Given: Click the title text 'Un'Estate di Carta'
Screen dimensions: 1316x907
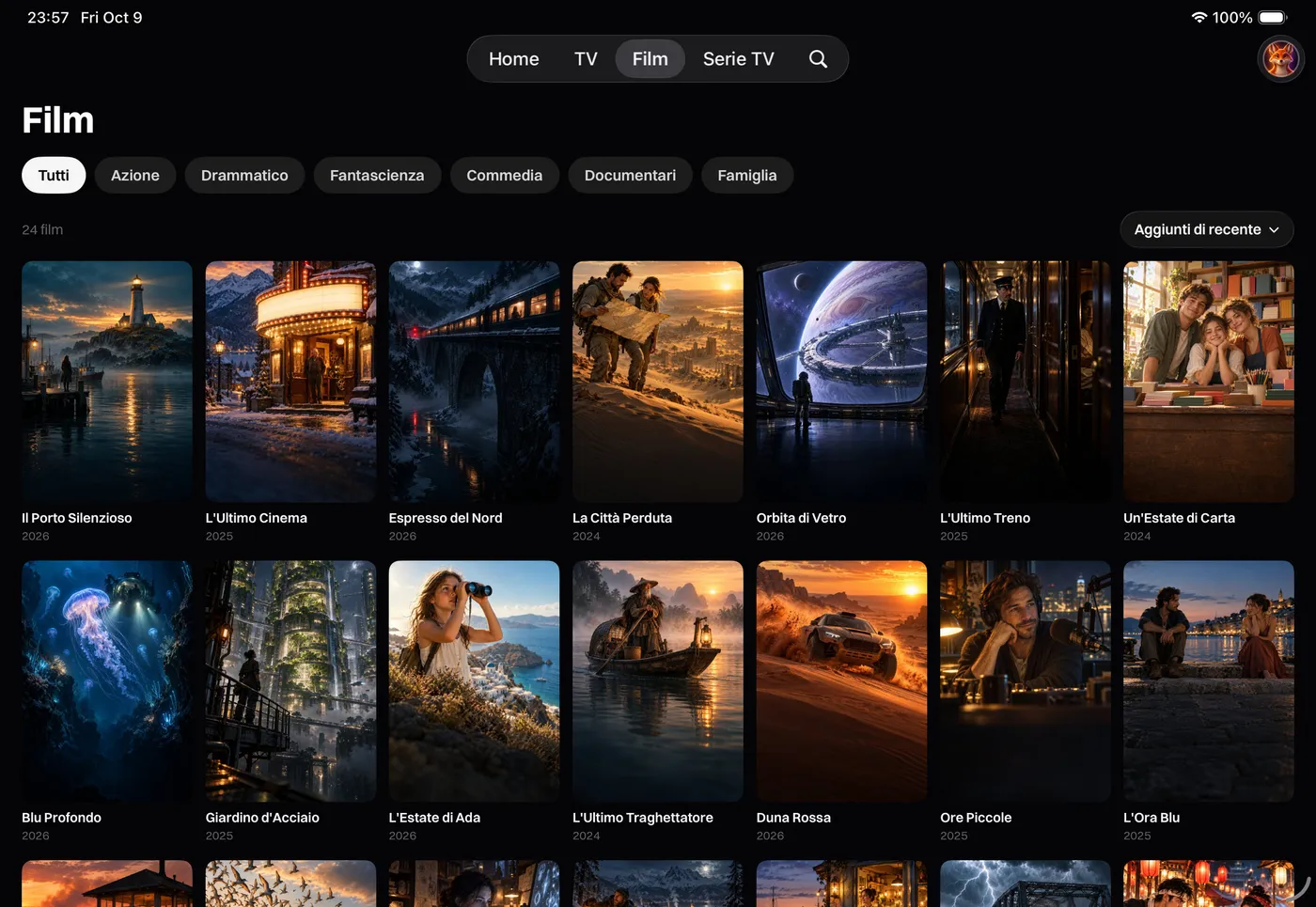Looking at the screenshot, I should [x=1179, y=518].
